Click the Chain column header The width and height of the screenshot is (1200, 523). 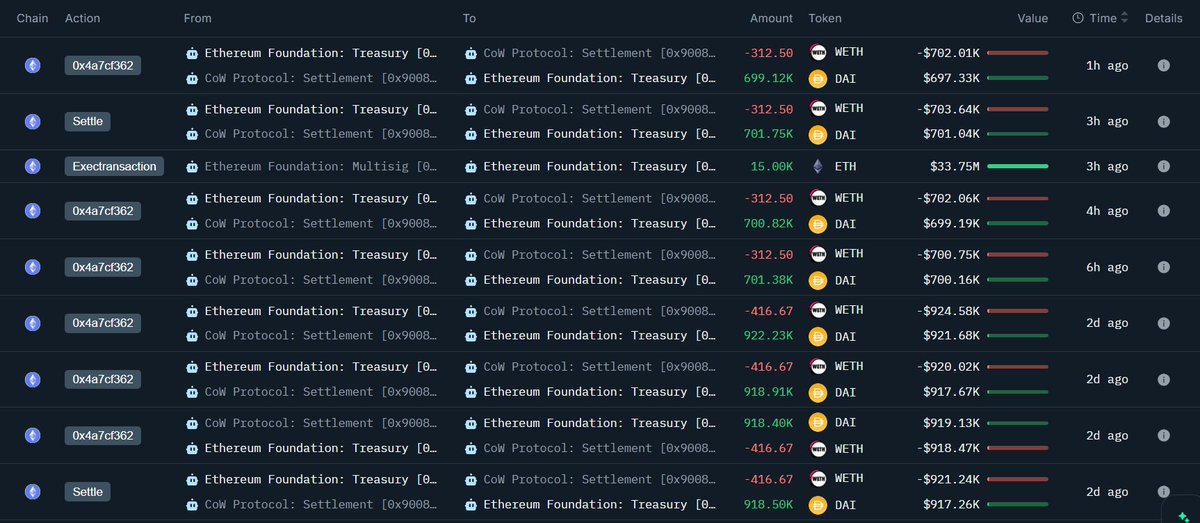point(33,18)
